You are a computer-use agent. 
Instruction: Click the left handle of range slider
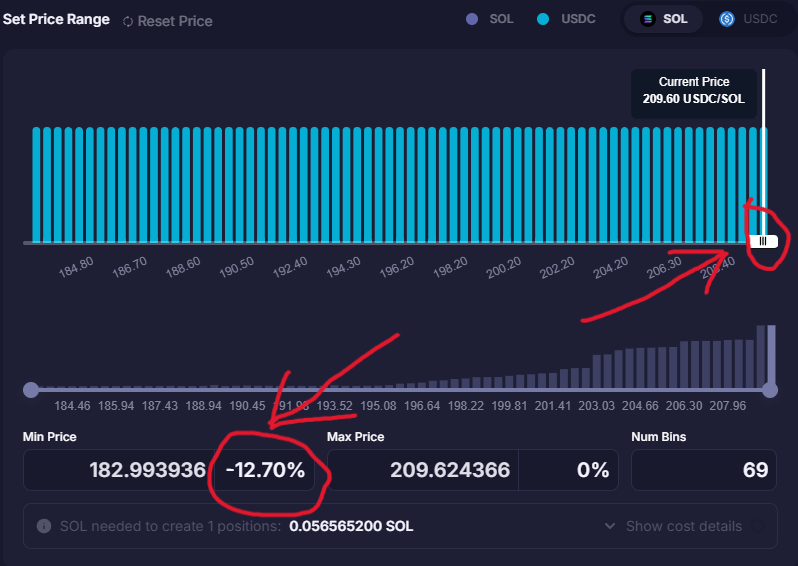31,389
